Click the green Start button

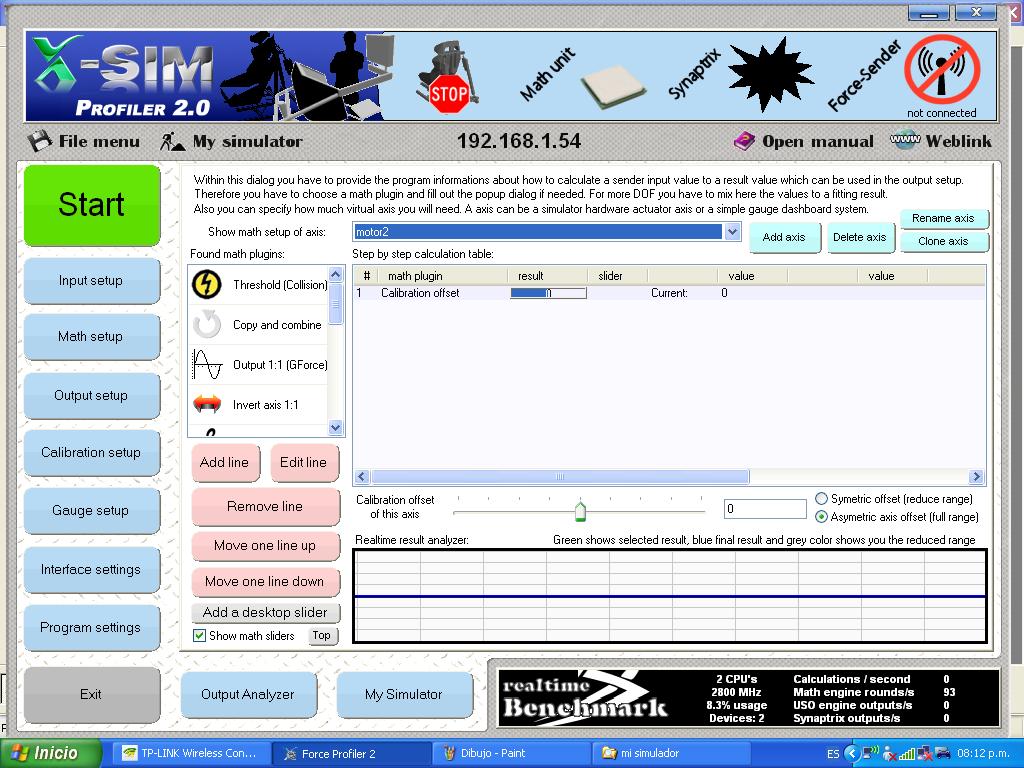(x=92, y=205)
